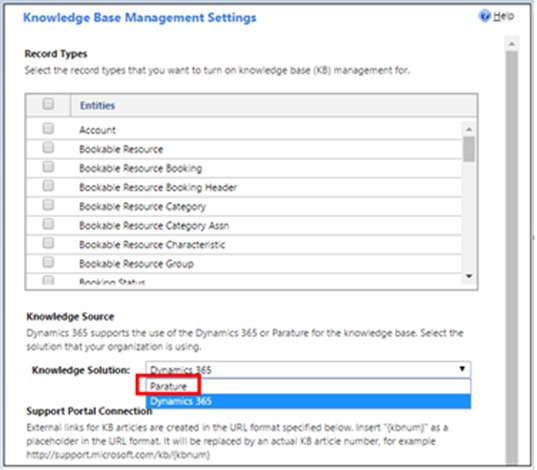Click the entities list scroll up arrow
537x470 pixels.
click(x=469, y=129)
